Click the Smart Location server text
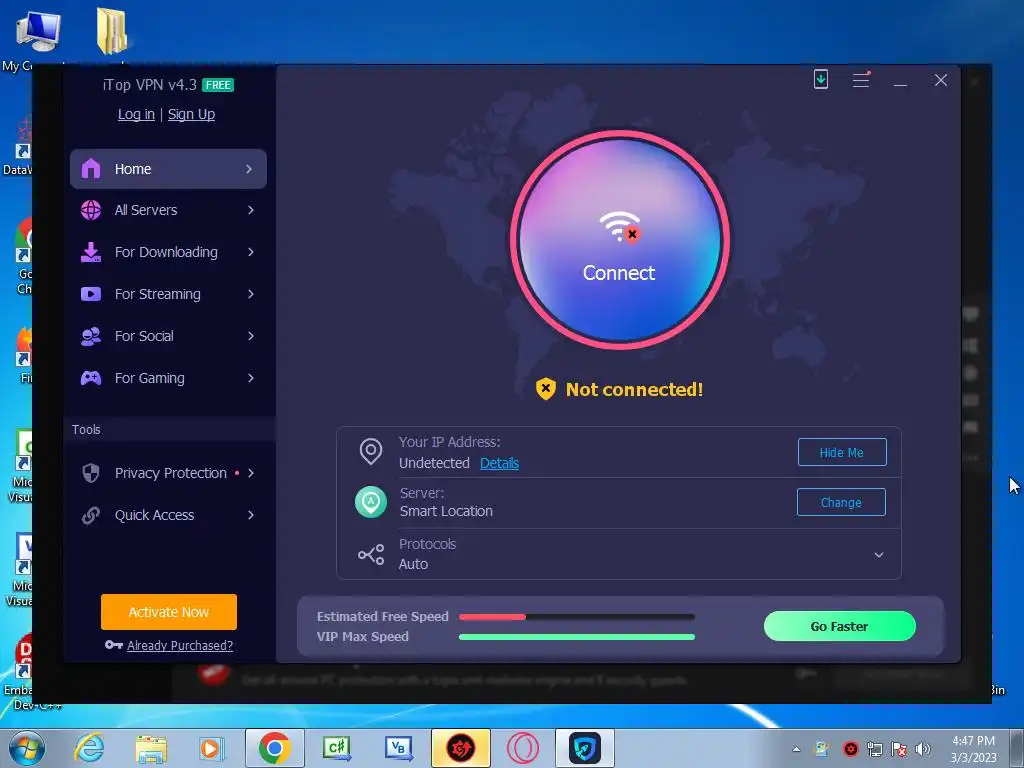Image resolution: width=1024 pixels, height=768 pixels. pyautogui.click(x=446, y=511)
